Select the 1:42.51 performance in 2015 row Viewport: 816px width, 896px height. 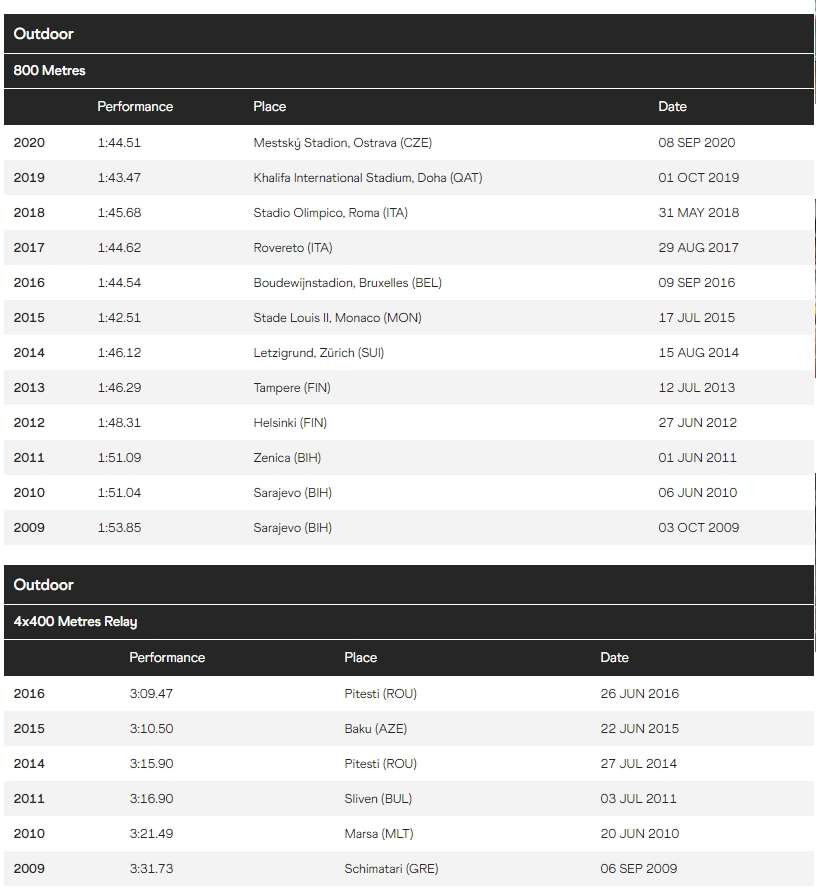pyautogui.click(x=119, y=318)
